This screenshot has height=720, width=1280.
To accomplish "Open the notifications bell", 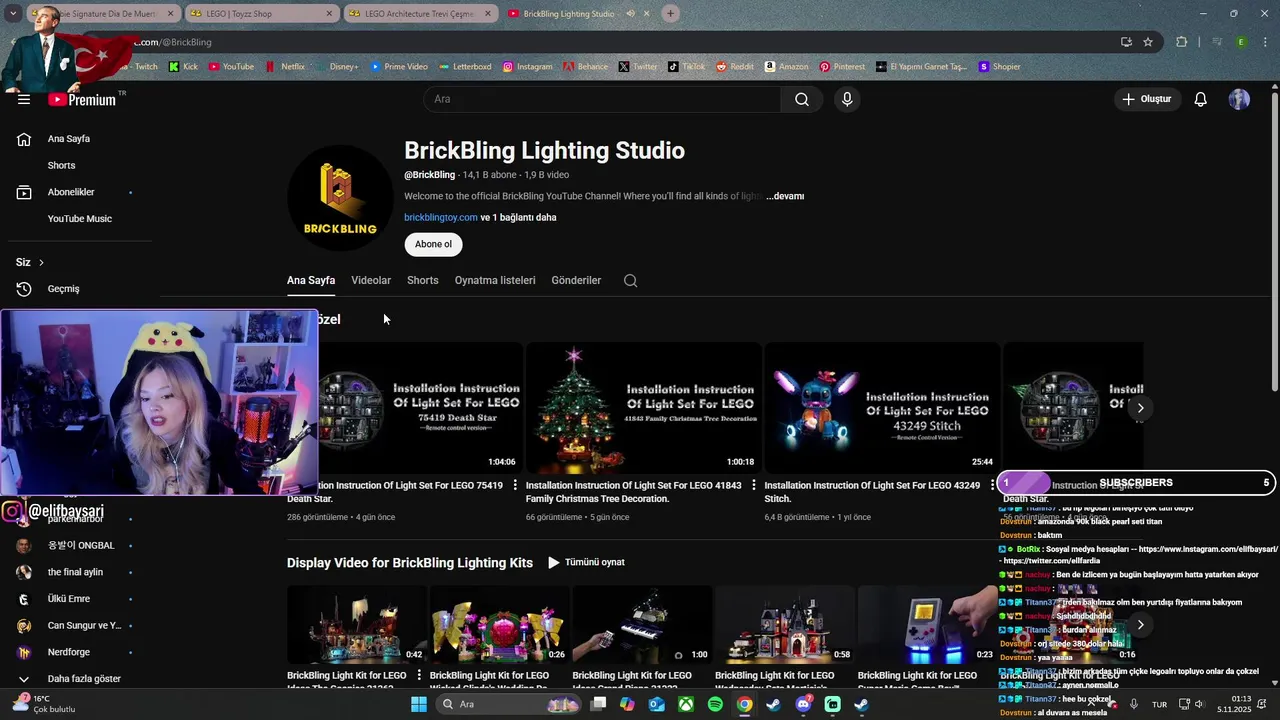I will (x=1200, y=99).
